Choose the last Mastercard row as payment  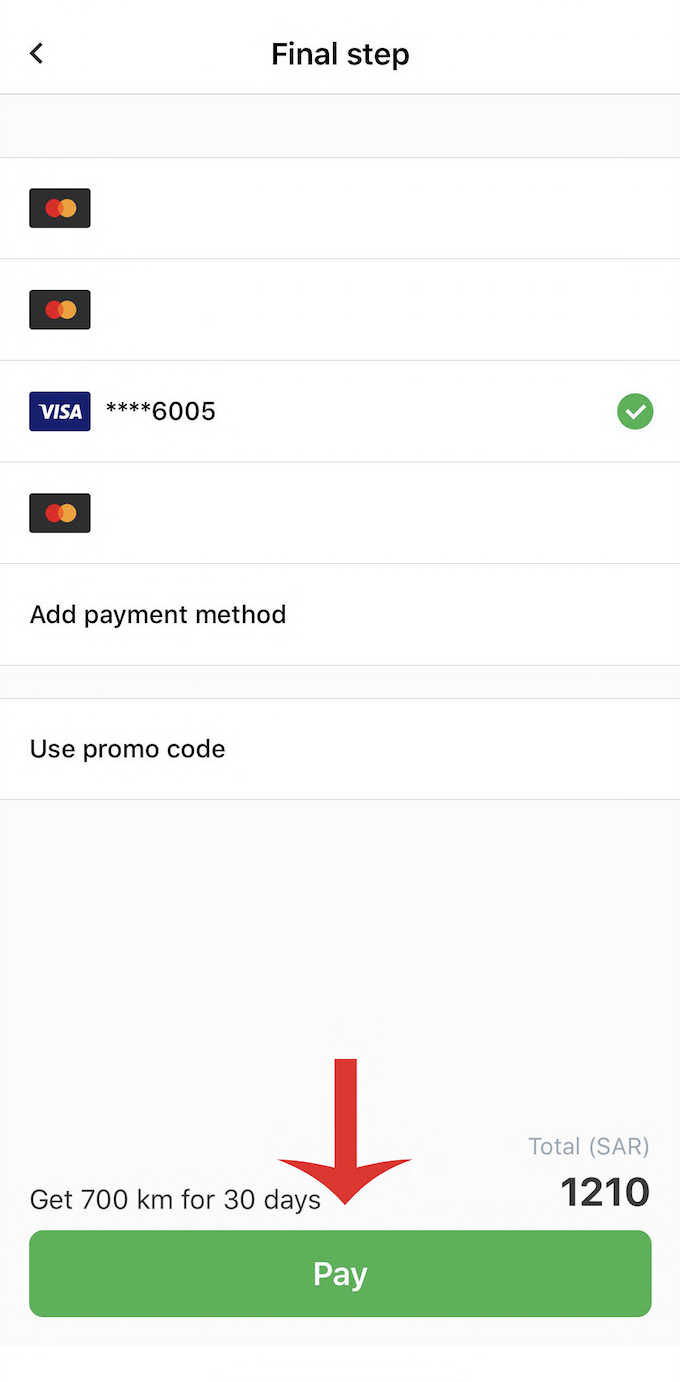[x=340, y=513]
